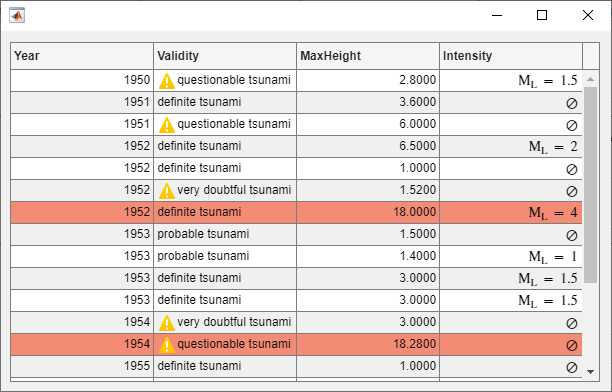Select the M_L = 4 intensity cell

(x=511, y=212)
